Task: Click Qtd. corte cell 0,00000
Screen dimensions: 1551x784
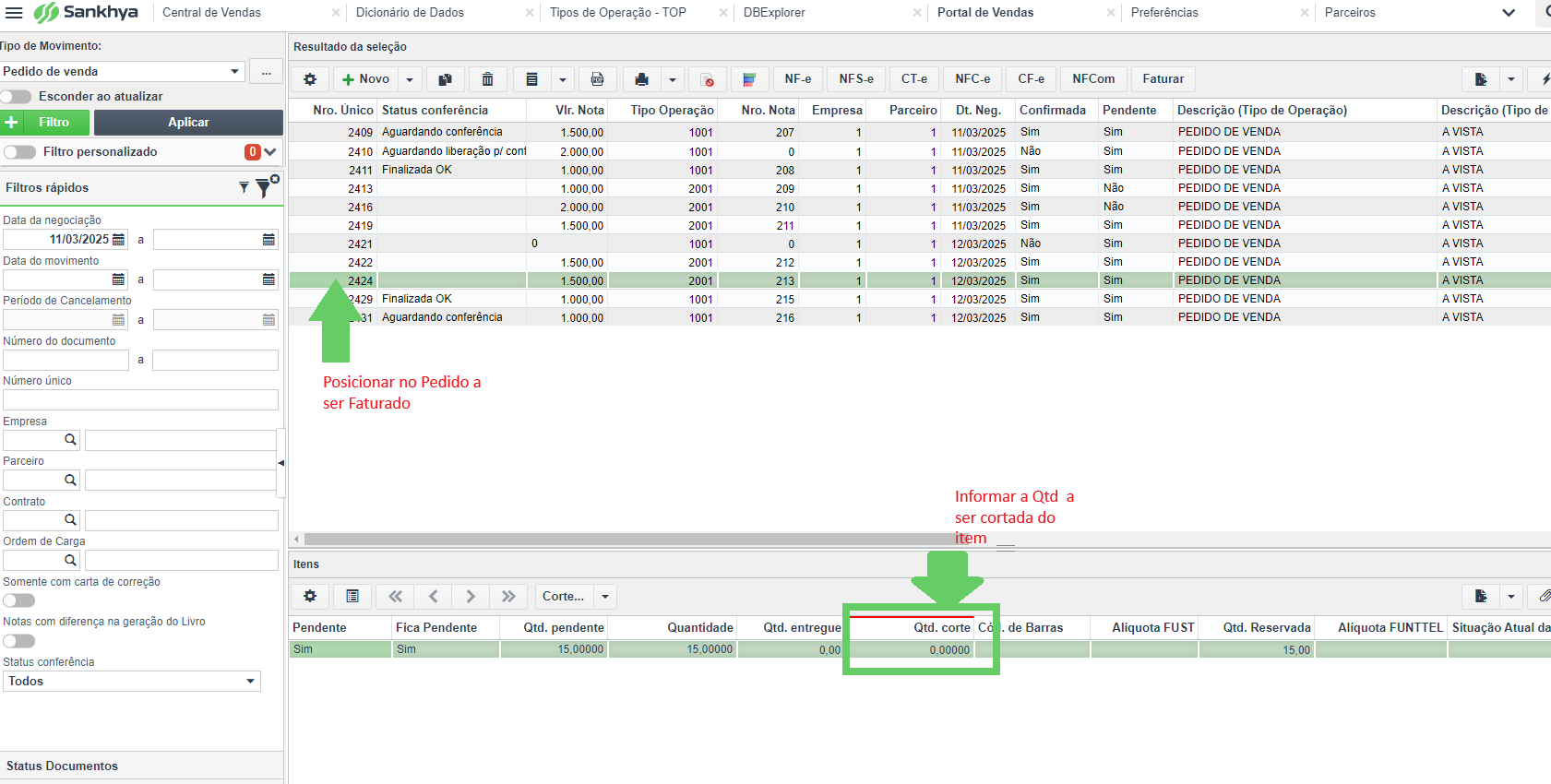Action: coord(912,649)
